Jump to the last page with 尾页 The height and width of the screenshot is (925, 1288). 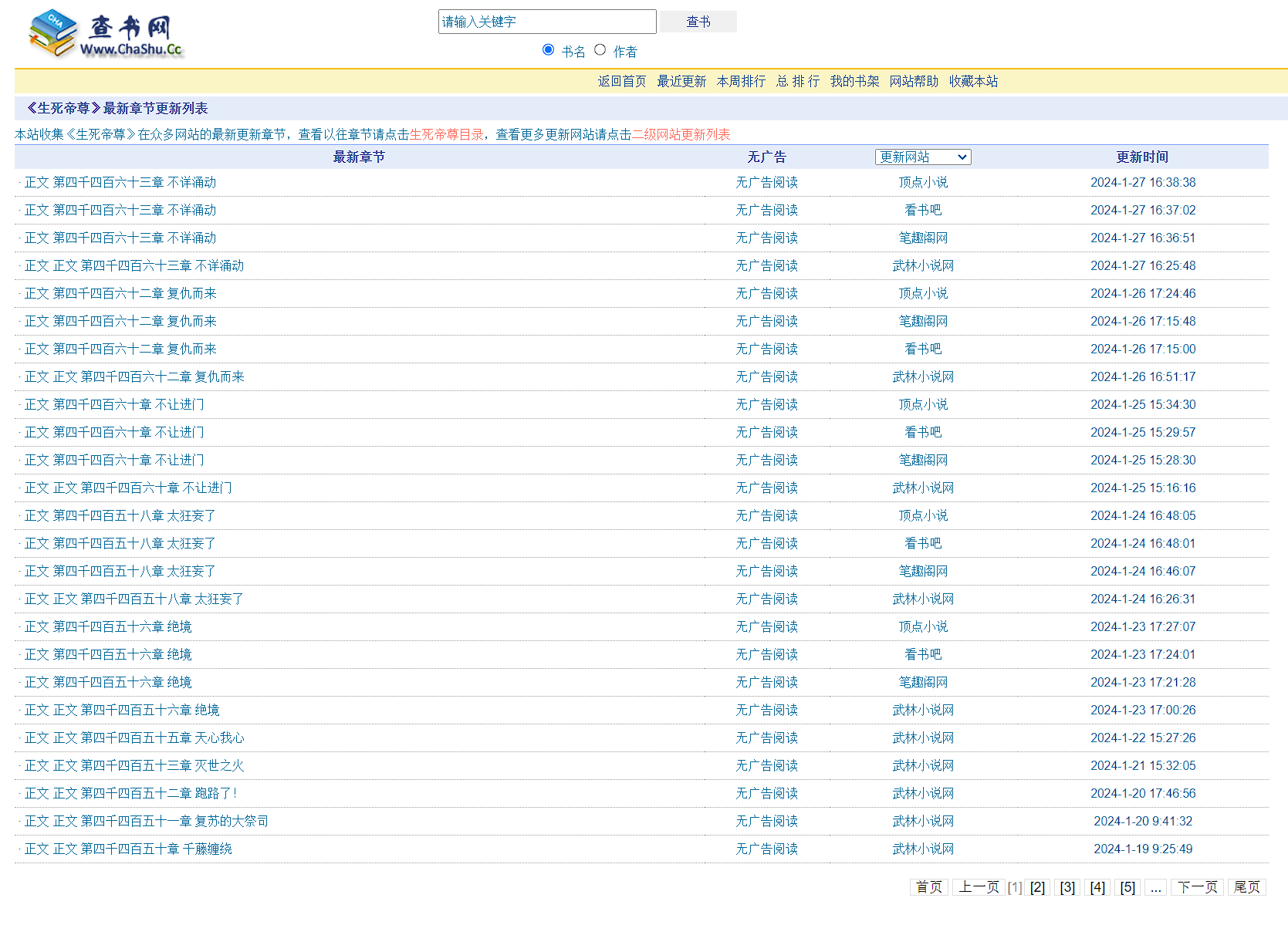tap(1246, 888)
